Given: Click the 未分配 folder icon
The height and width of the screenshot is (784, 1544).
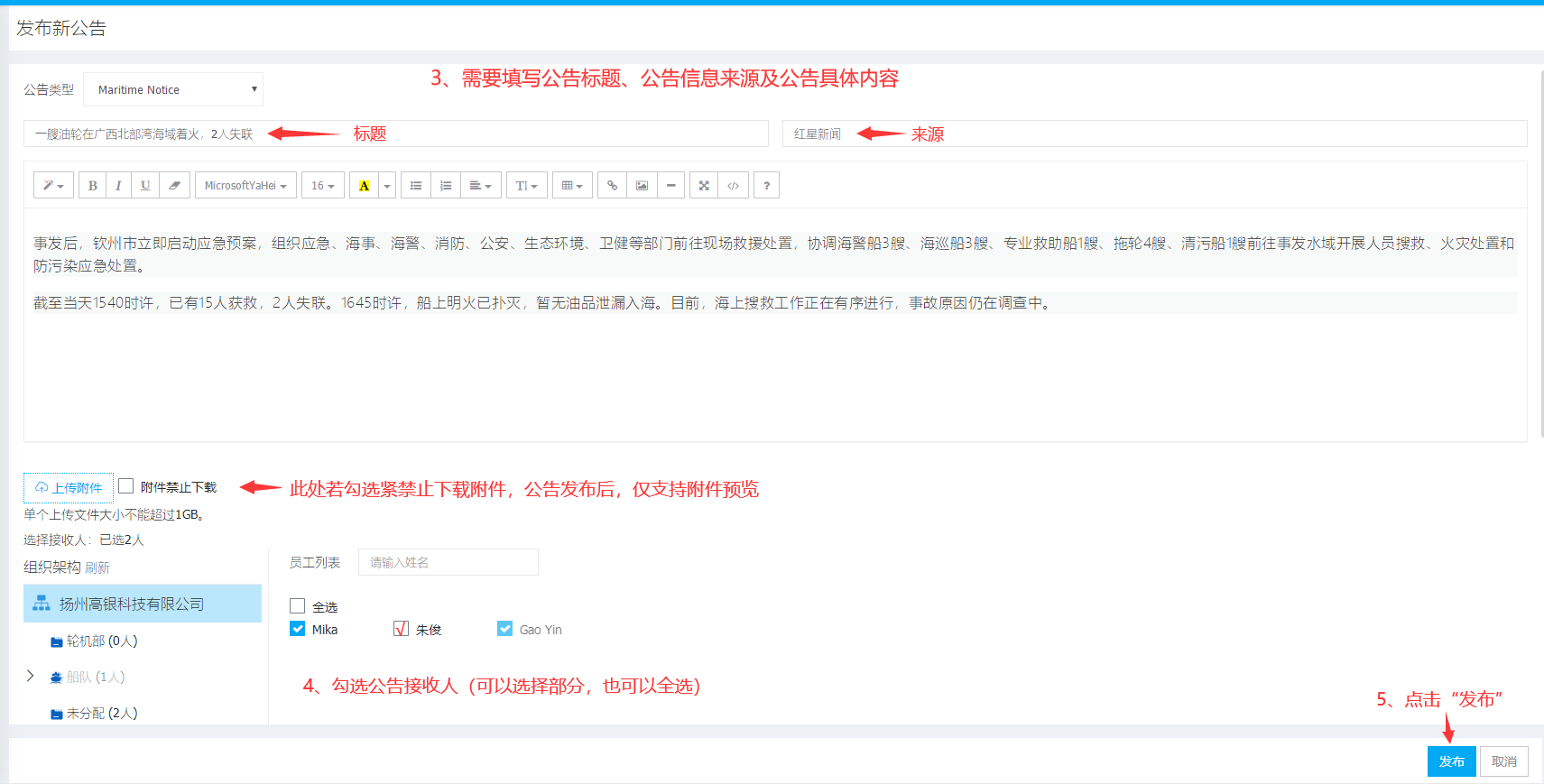Looking at the screenshot, I should 57,714.
